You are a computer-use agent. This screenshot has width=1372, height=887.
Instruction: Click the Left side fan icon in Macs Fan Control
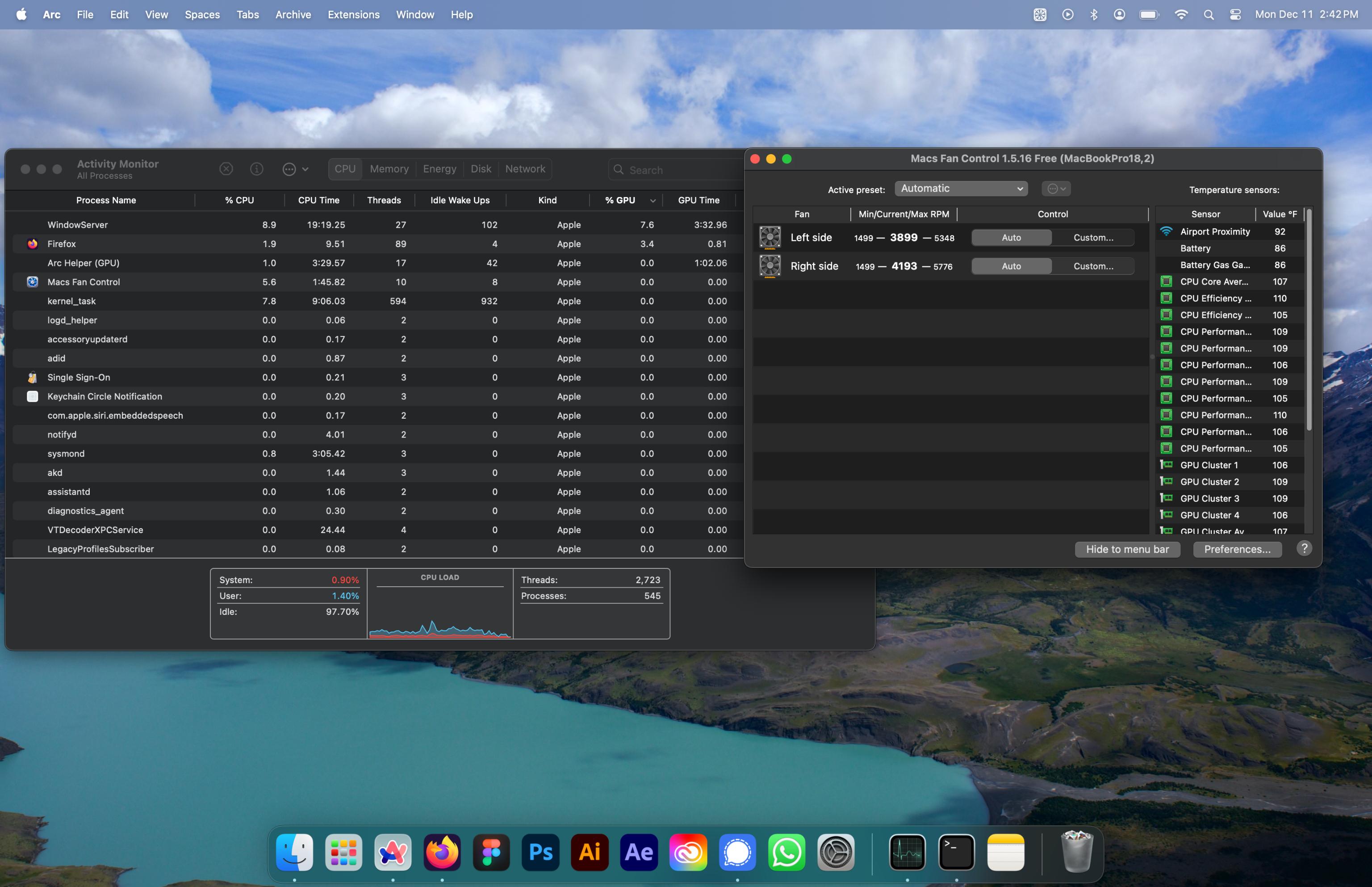(770, 237)
